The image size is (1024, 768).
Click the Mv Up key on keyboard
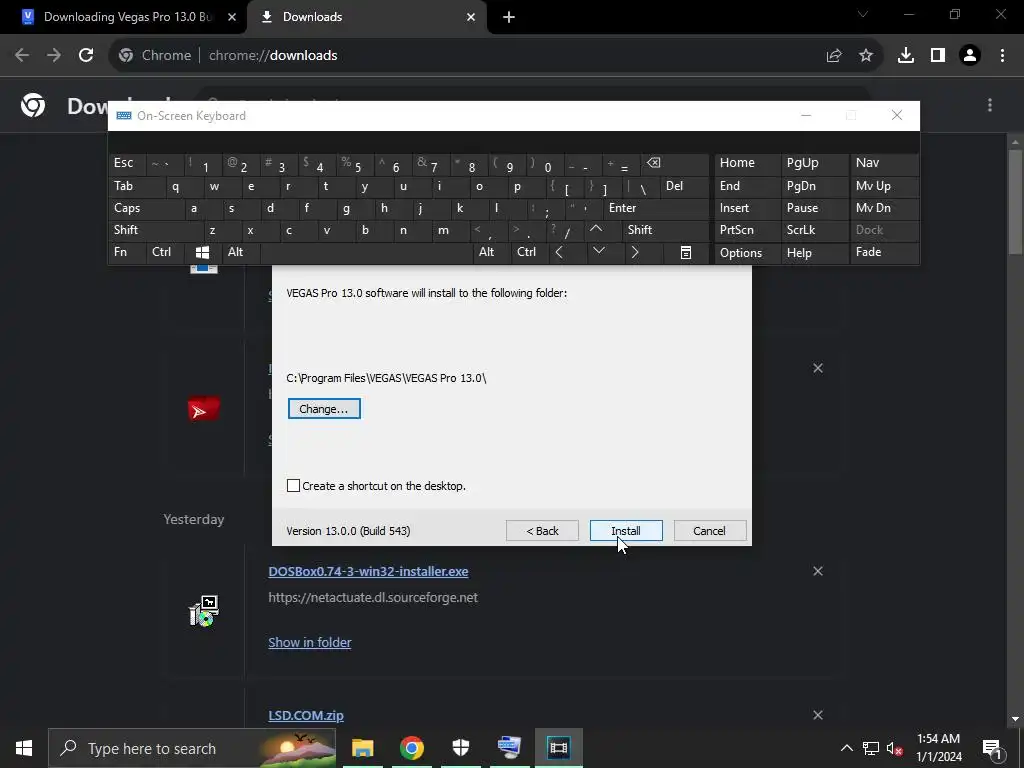[884, 186]
